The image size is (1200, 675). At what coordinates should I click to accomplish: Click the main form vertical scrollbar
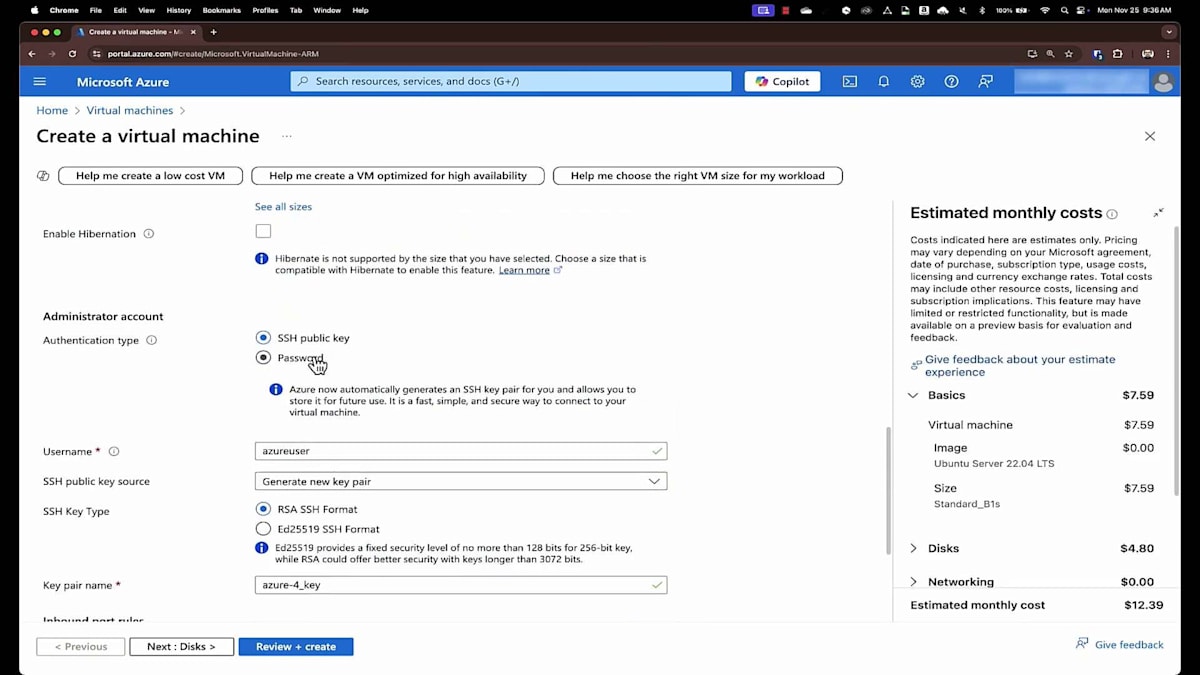(887, 490)
